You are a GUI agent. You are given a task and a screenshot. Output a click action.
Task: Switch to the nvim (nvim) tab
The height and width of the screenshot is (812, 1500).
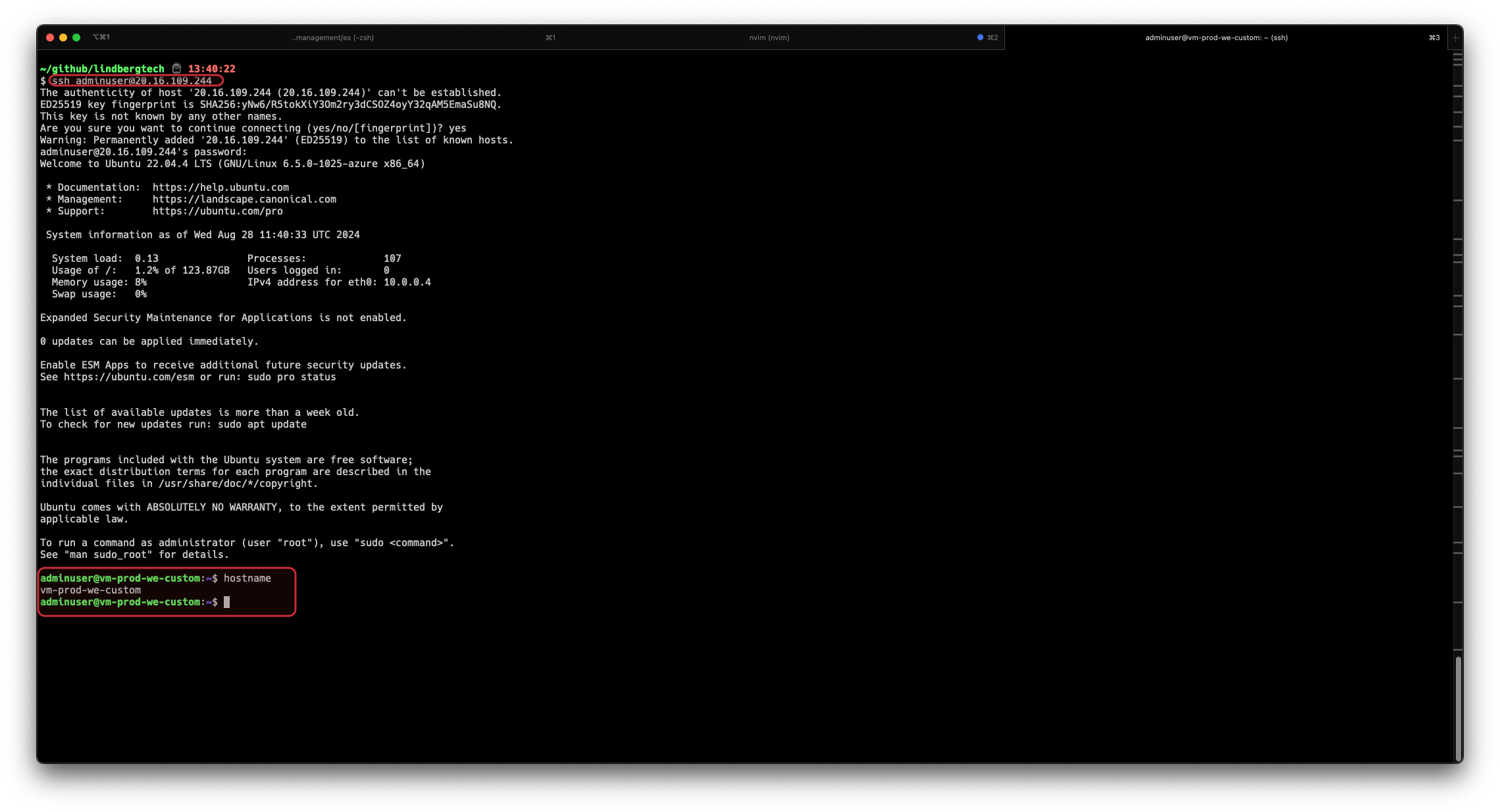(x=769, y=38)
